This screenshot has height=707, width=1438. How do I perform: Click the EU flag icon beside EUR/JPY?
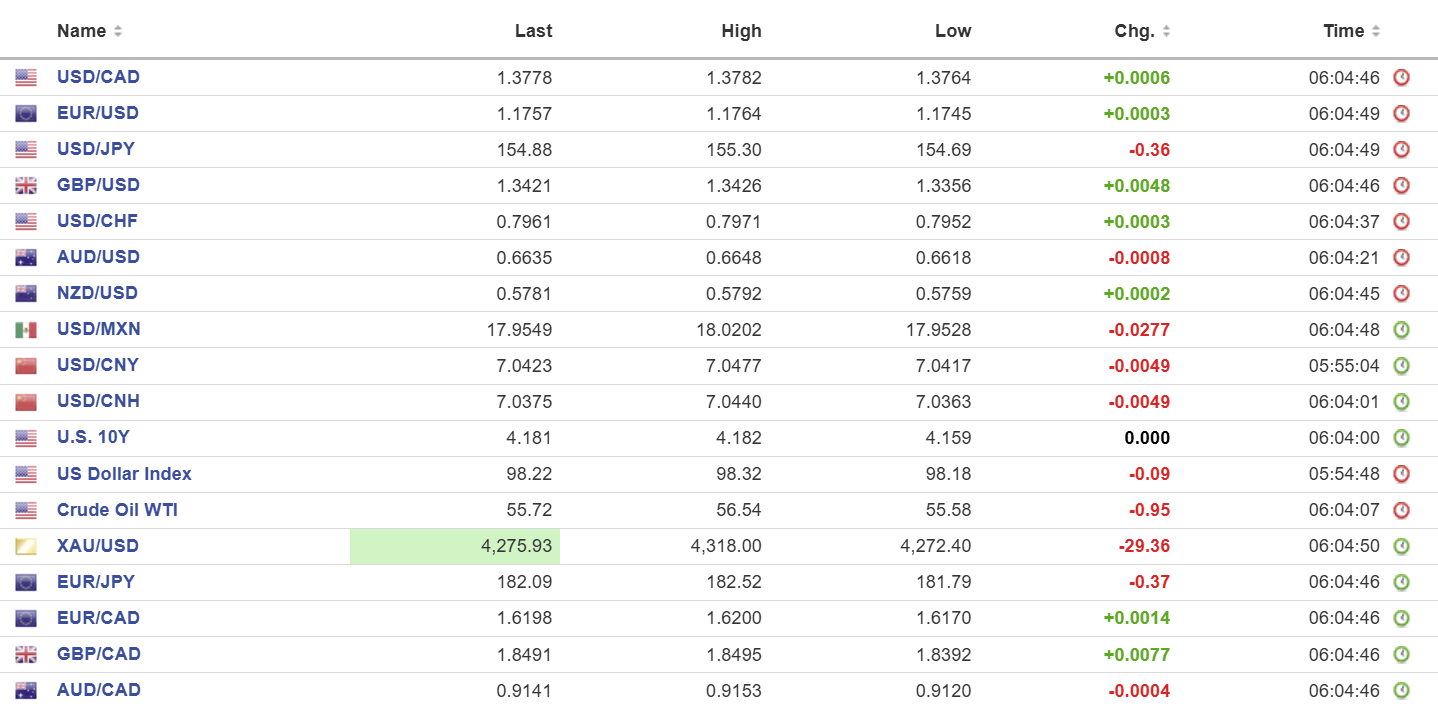tap(26, 582)
